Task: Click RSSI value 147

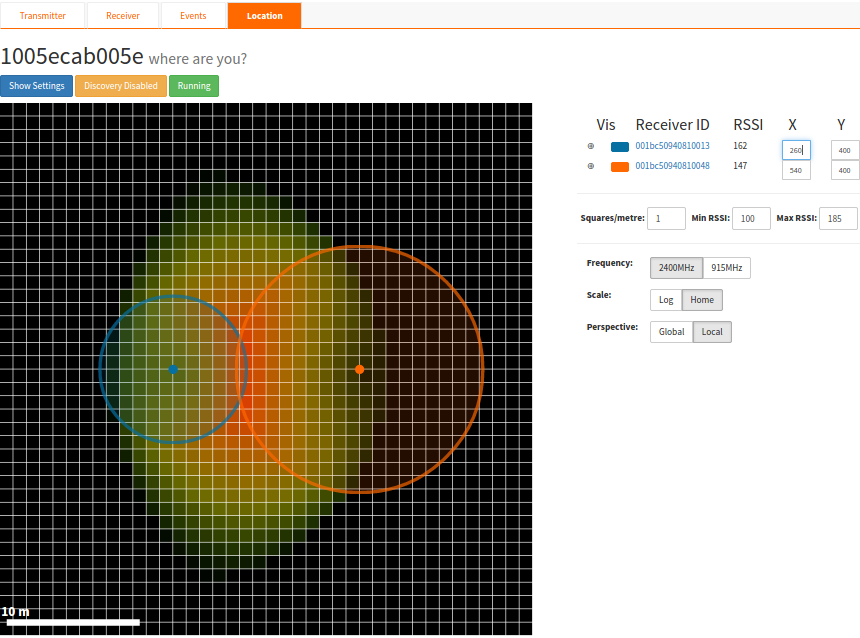Action: click(740, 166)
